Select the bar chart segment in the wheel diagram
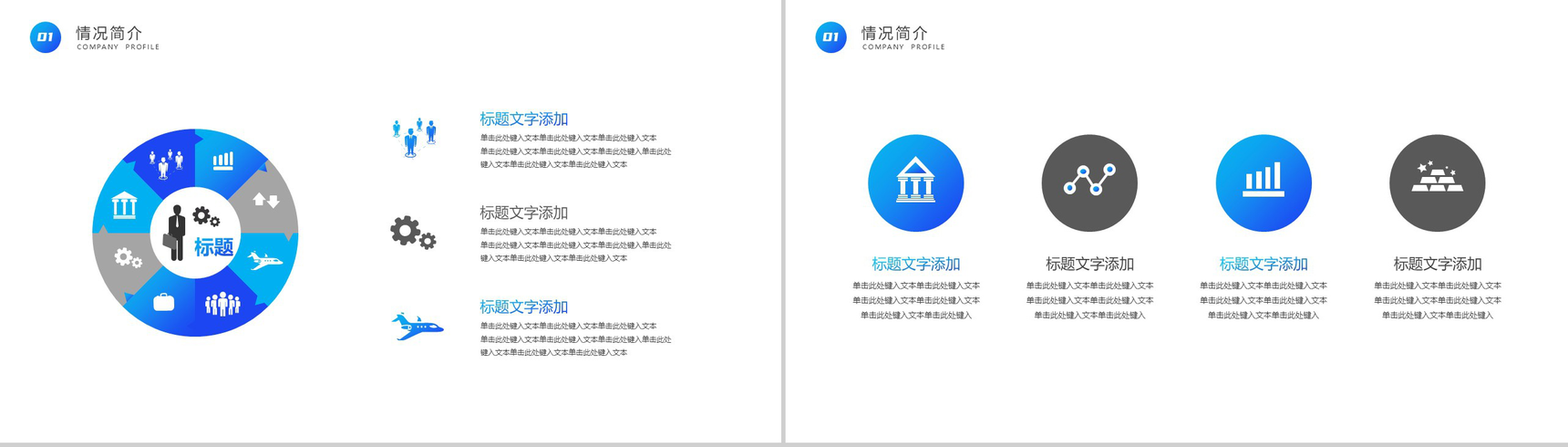The height and width of the screenshot is (447, 1568). (x=223, y=161)
